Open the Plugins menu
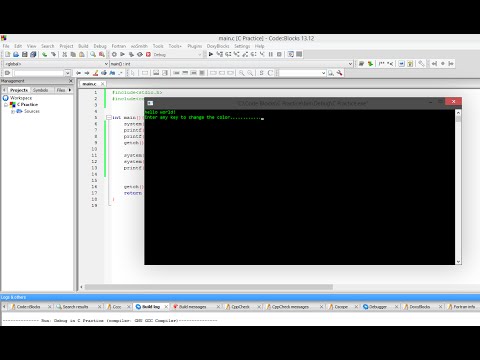480x360 pixels. [195, 46]
